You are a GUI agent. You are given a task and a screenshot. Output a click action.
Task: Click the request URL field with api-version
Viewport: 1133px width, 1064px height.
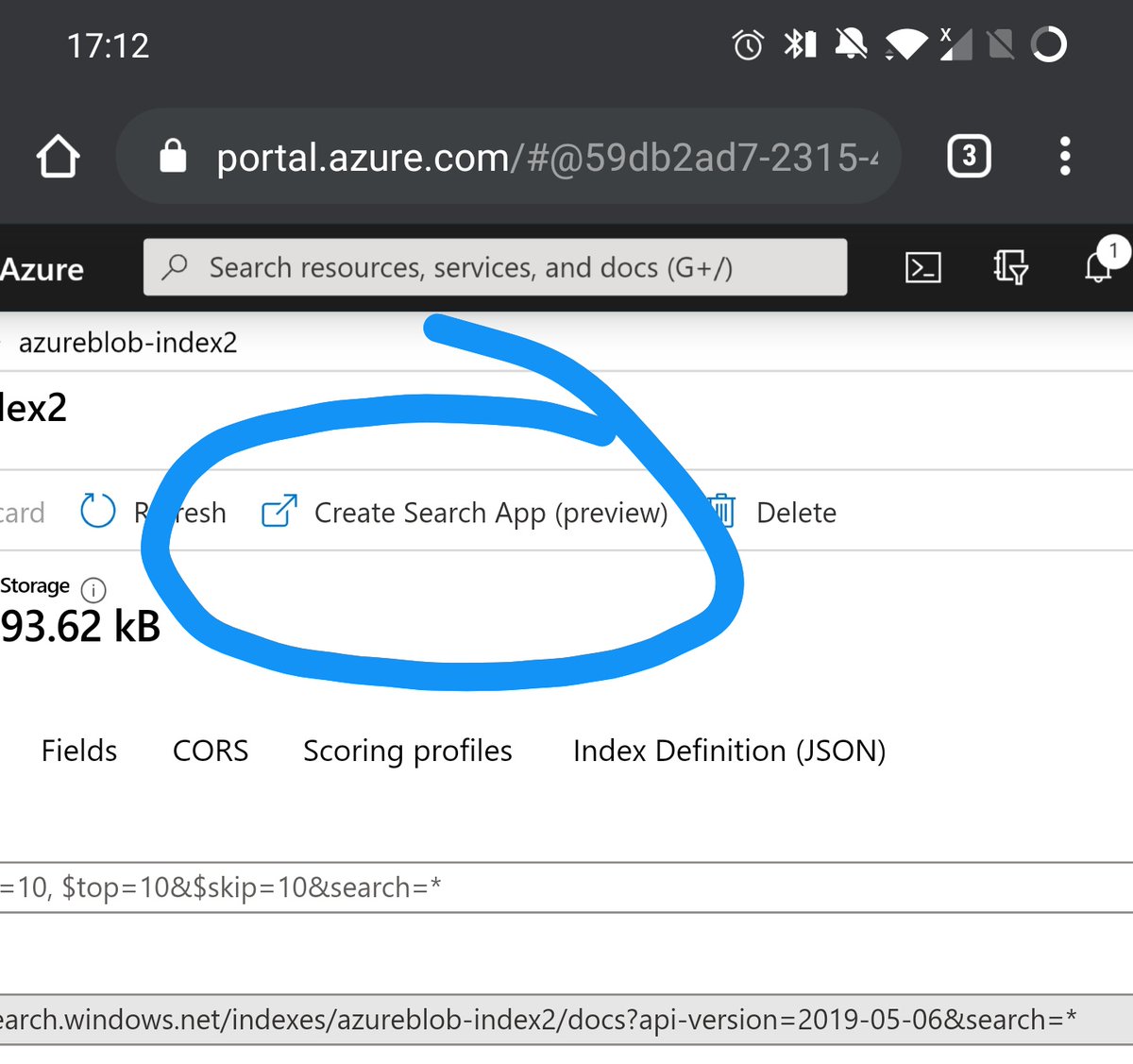(566, 1020)
